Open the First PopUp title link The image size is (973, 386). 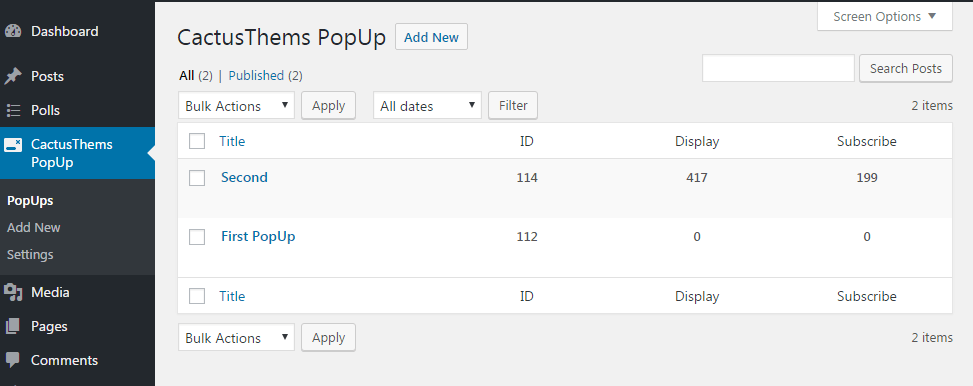click(x=258, y=236)
